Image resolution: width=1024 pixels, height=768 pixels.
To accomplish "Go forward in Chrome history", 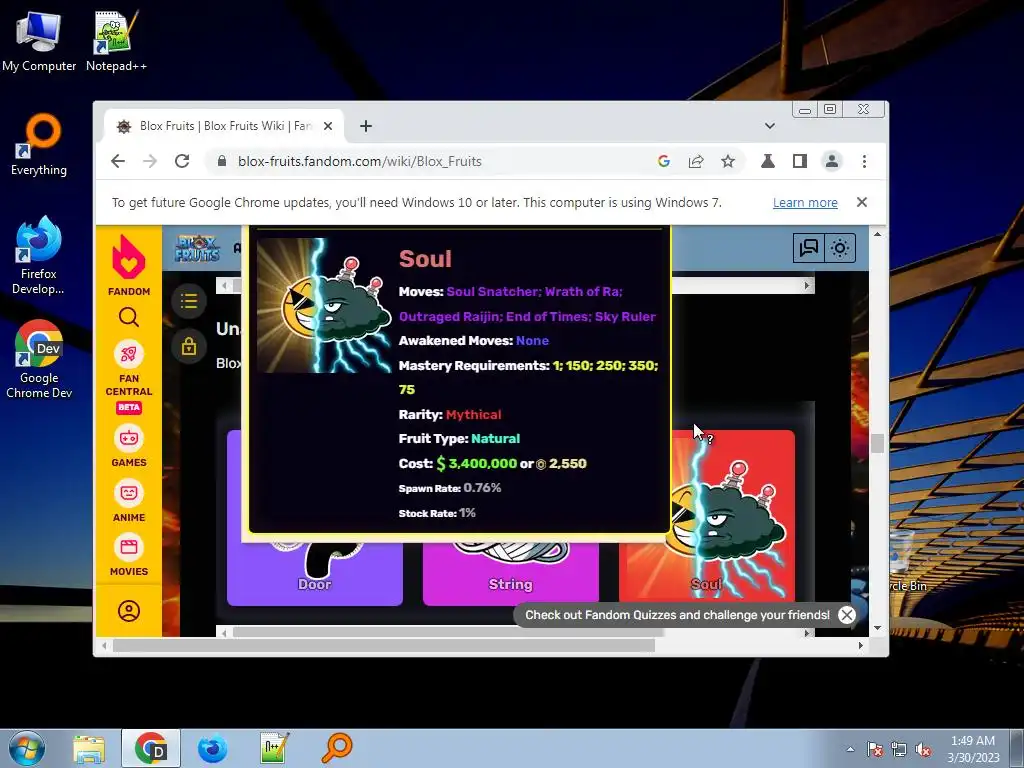I will [150, 161].
